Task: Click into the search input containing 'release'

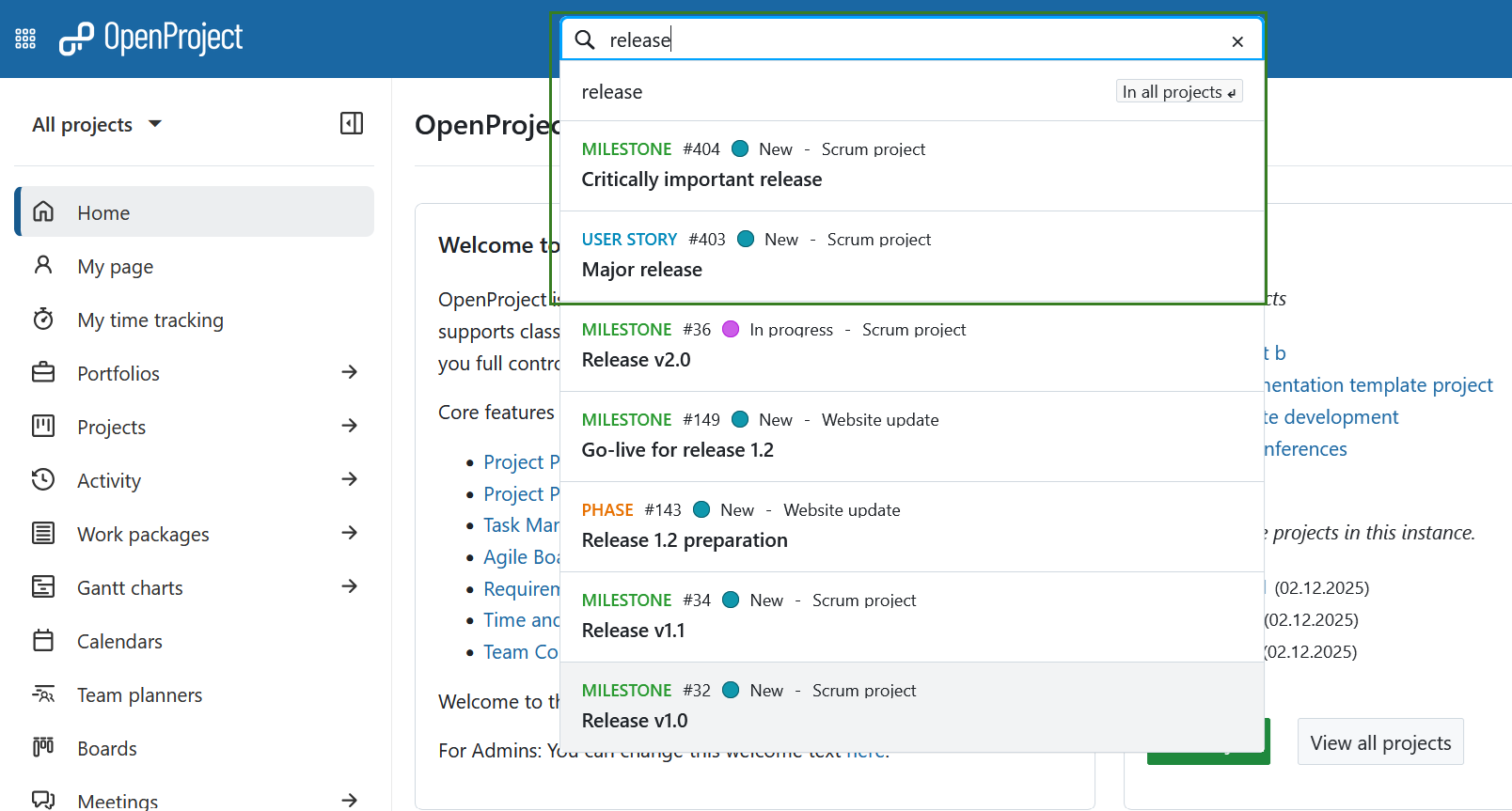Action: (912, 39)
